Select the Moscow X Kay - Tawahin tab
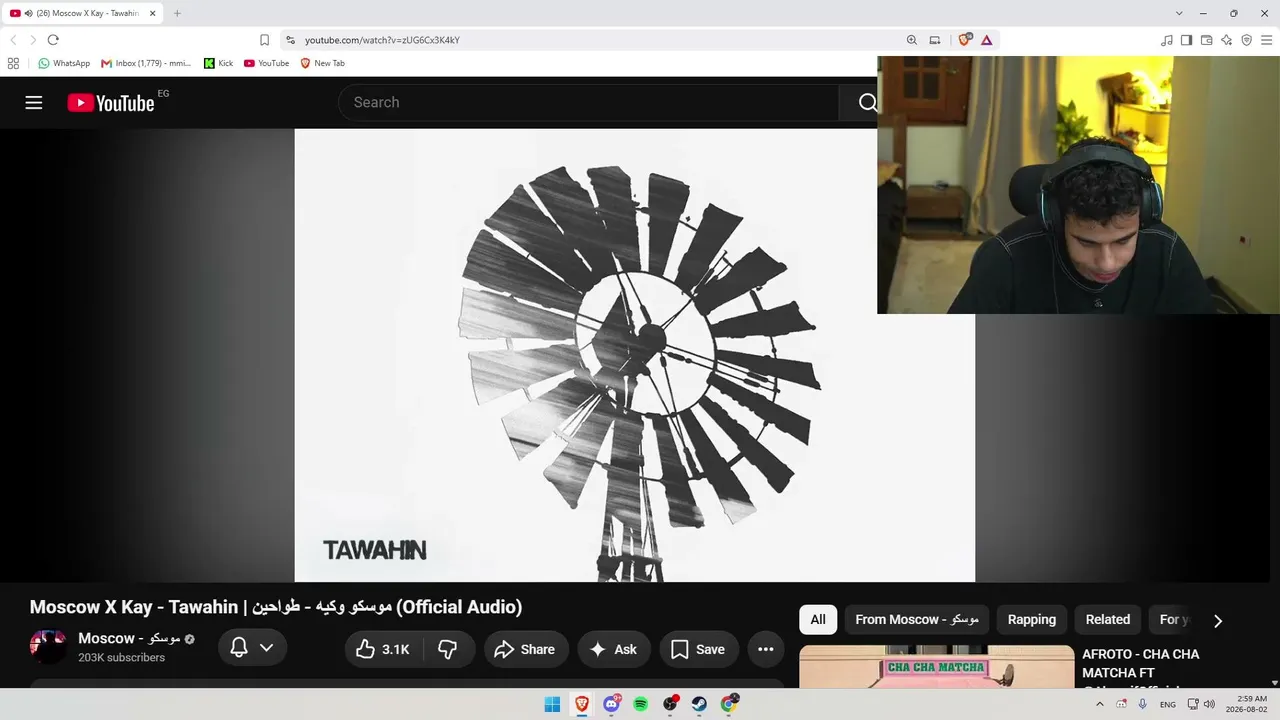This screenshot has width=1280, height=720. pos(83,13)
